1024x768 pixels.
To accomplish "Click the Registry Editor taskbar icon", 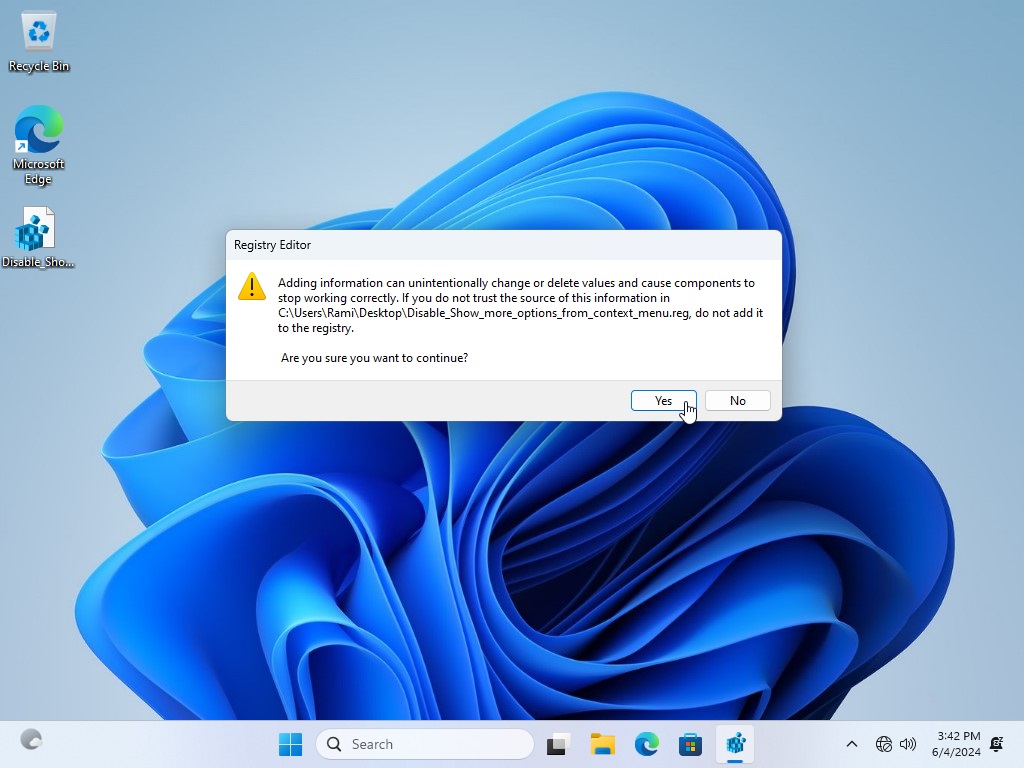I will click(735, 744).
